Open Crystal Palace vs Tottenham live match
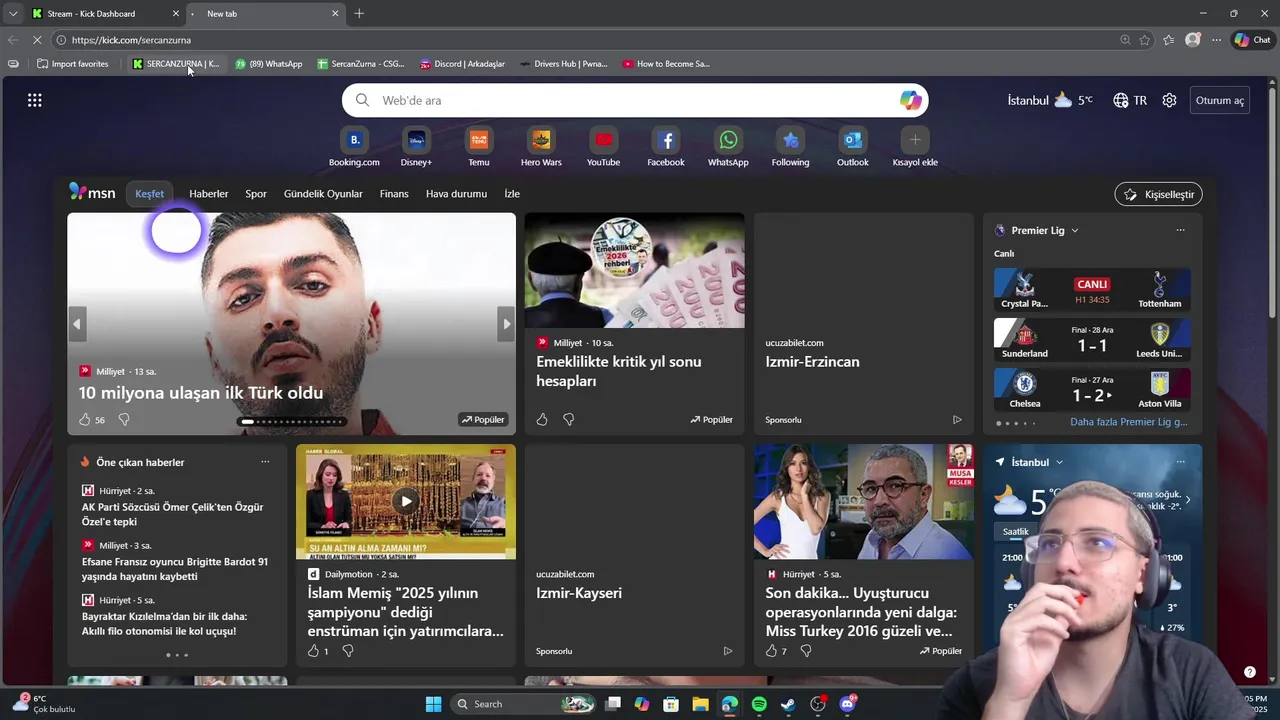Screen dimensions: 1280x720 coord(1092,289)
